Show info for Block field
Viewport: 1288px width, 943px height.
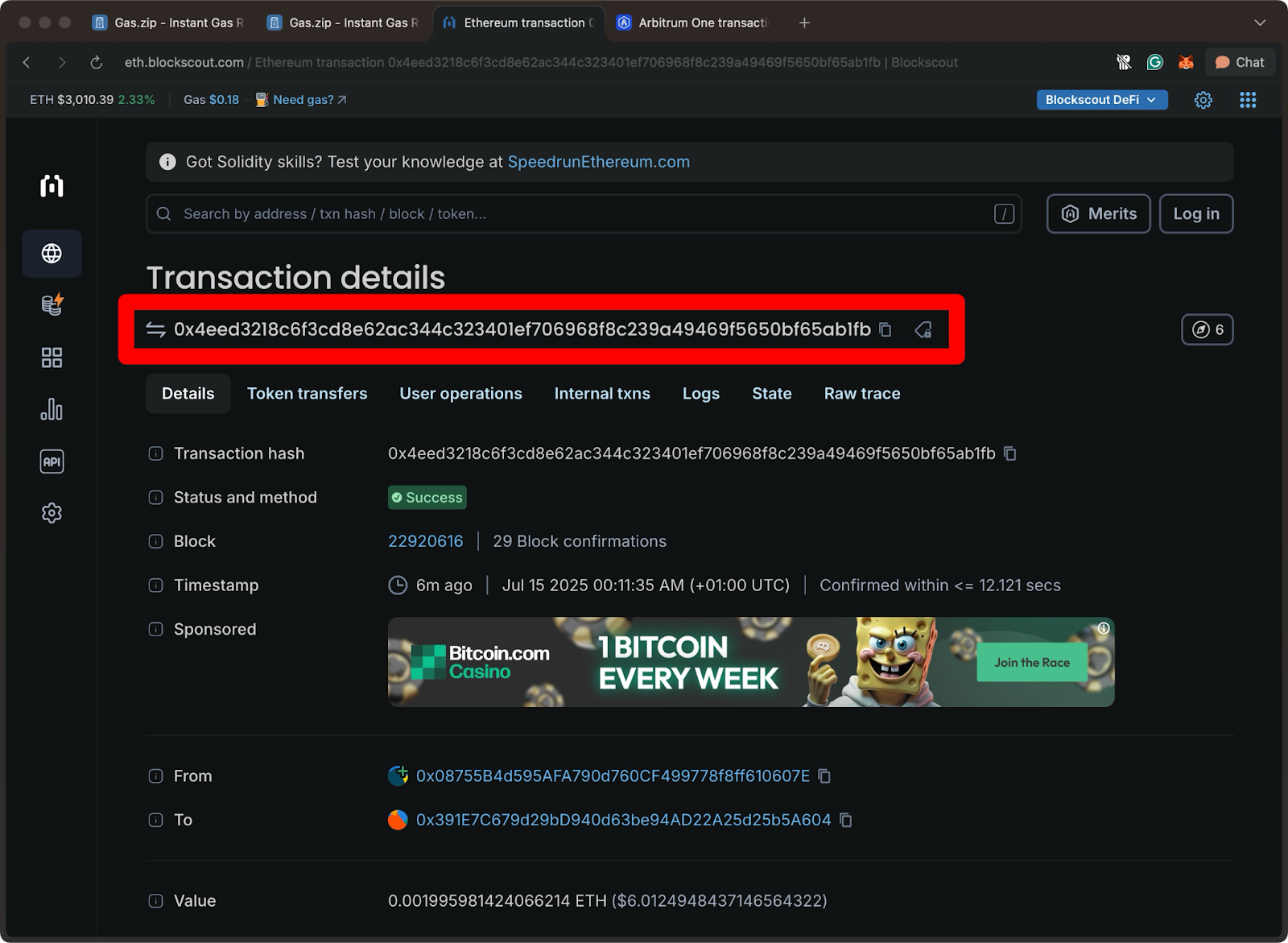click(x=156, y=541)
